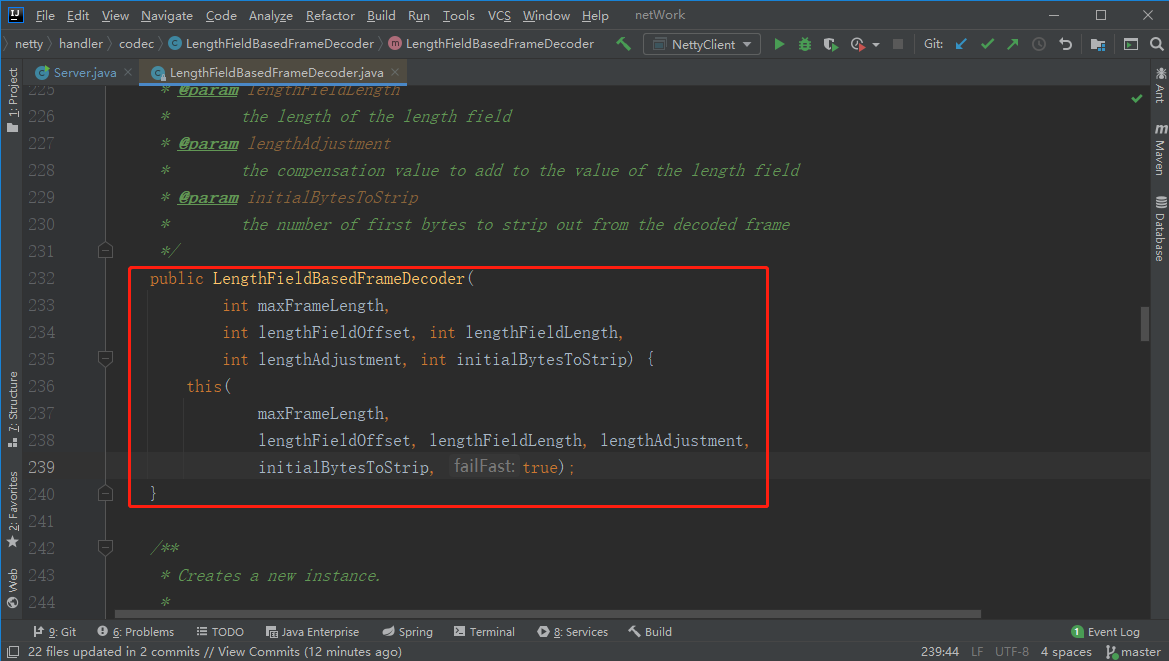Click the vertical editor scrollbar thumb

(1145, 323)
